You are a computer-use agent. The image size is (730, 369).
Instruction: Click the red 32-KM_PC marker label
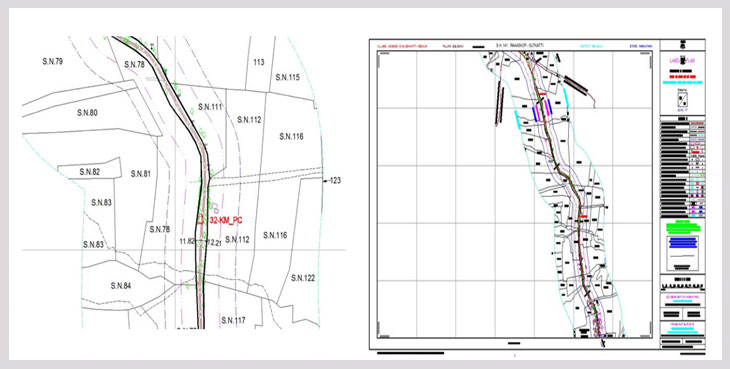226,221
